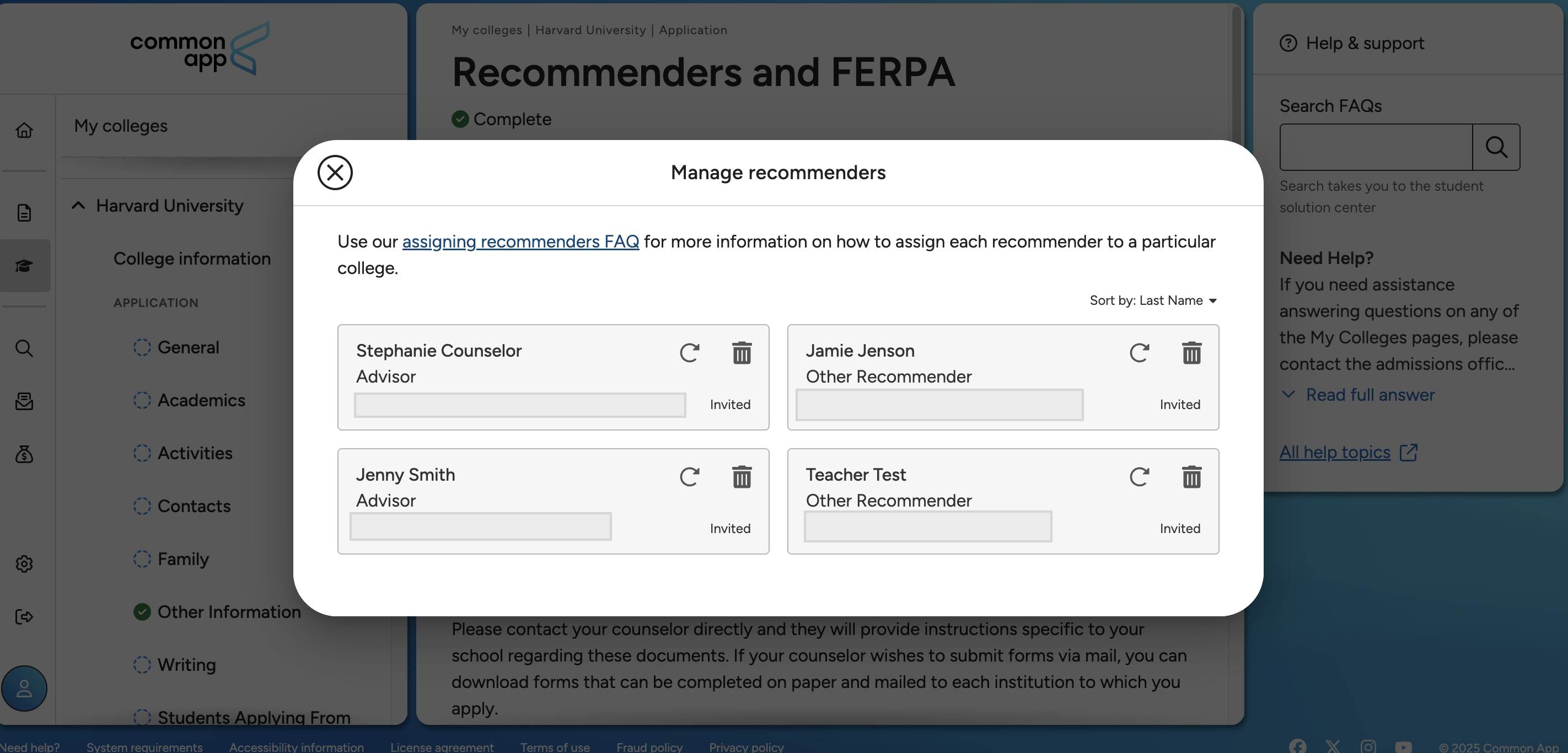Click the Teacher Test recommender name

tap(855, 474)
